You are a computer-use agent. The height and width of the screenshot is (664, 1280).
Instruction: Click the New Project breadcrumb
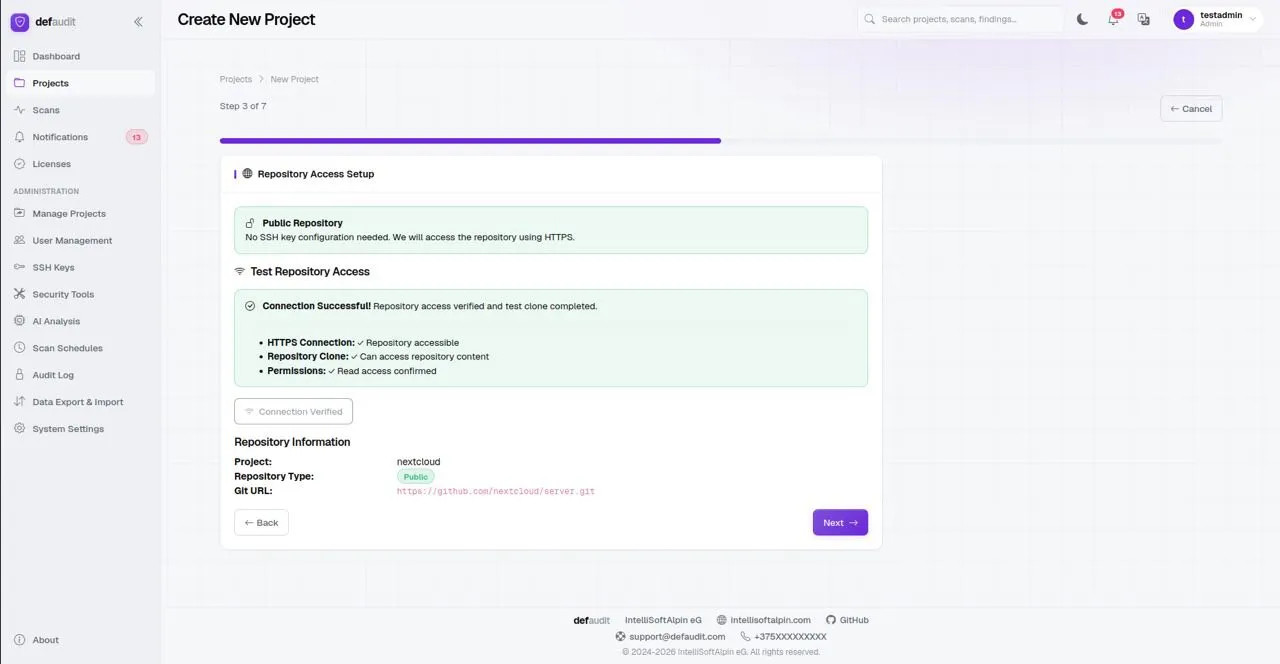(295, 79)
